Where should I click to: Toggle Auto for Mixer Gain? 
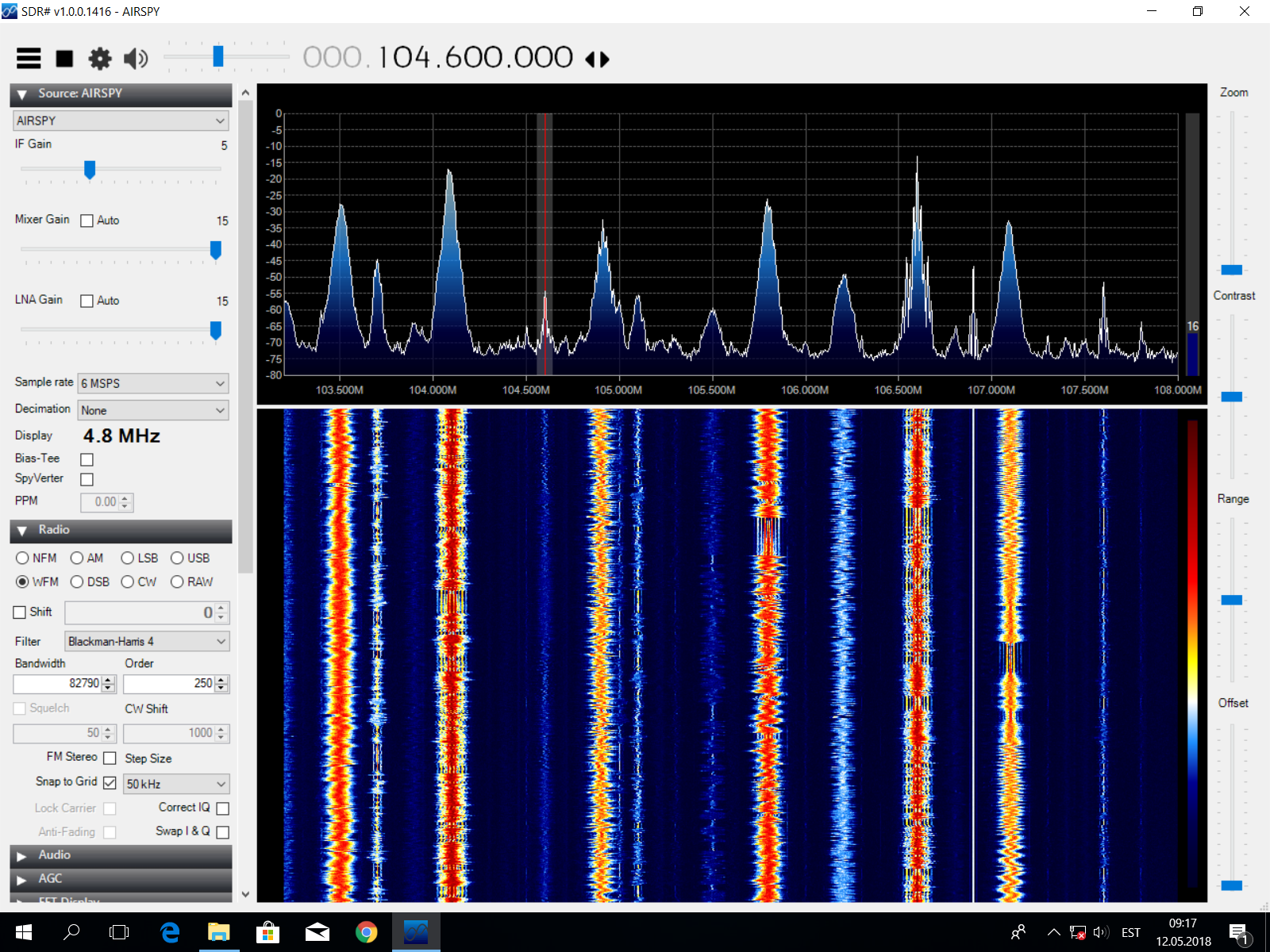click(x=87, y=221)
